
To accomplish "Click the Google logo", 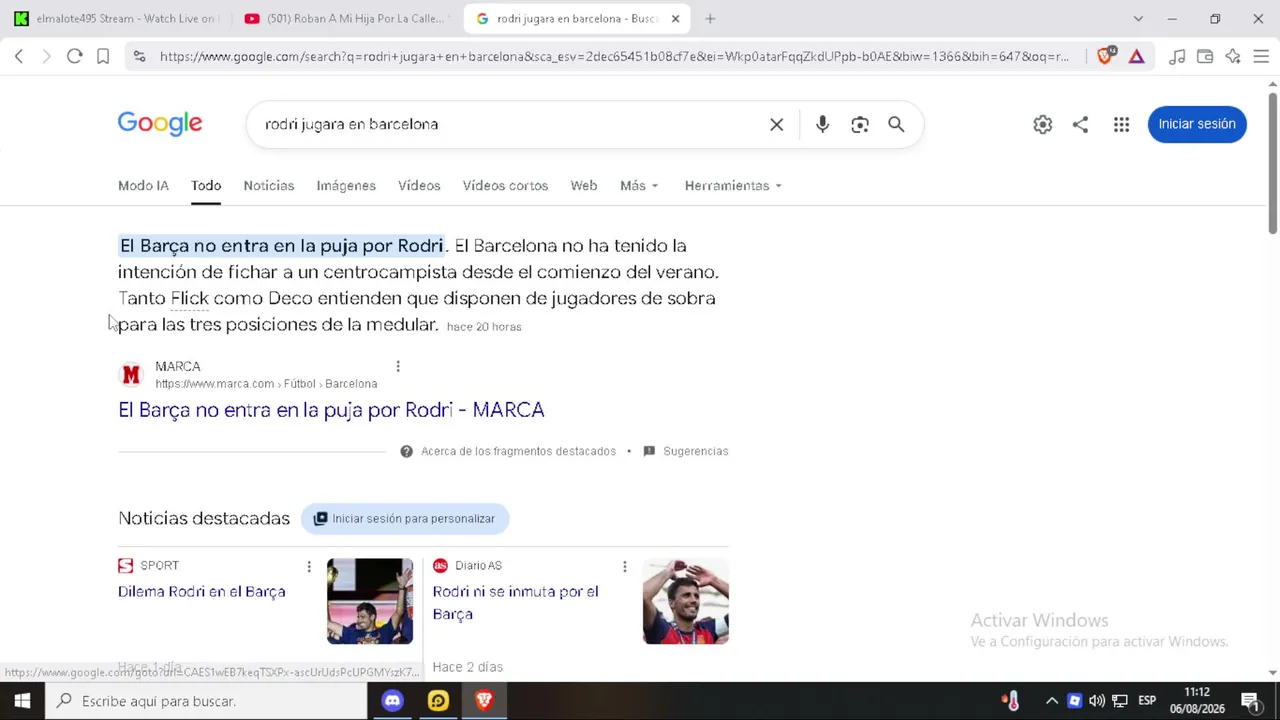I will tap(160, 123).
